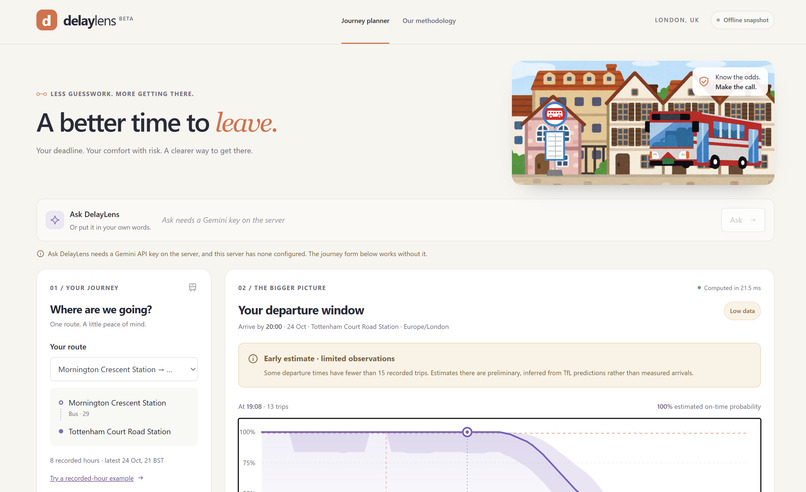Click the Ask DelayLens sparkle icon
Screen dimensions: 806x492
(55, 220)
